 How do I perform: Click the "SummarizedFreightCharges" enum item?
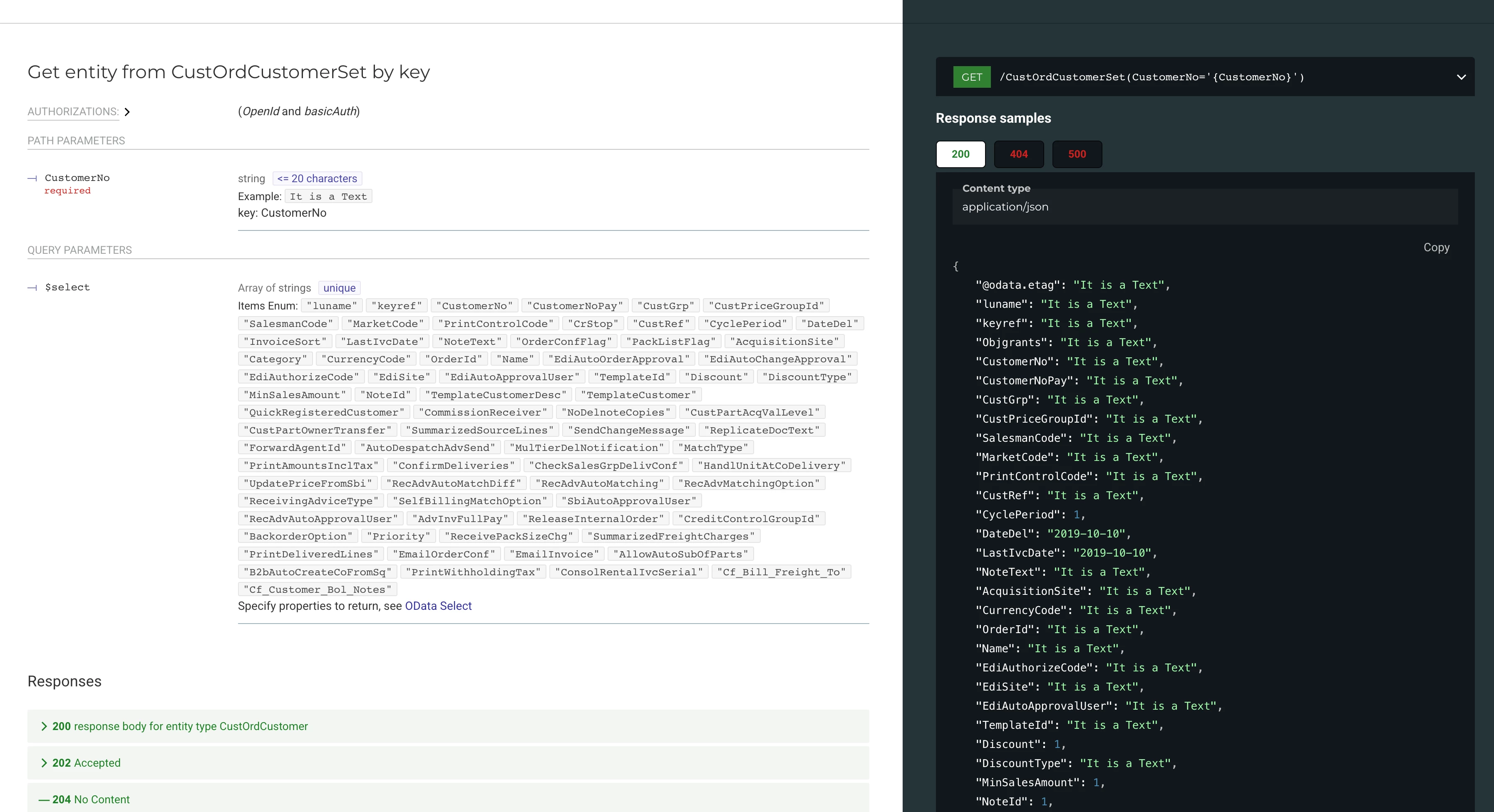coord(671,536)
